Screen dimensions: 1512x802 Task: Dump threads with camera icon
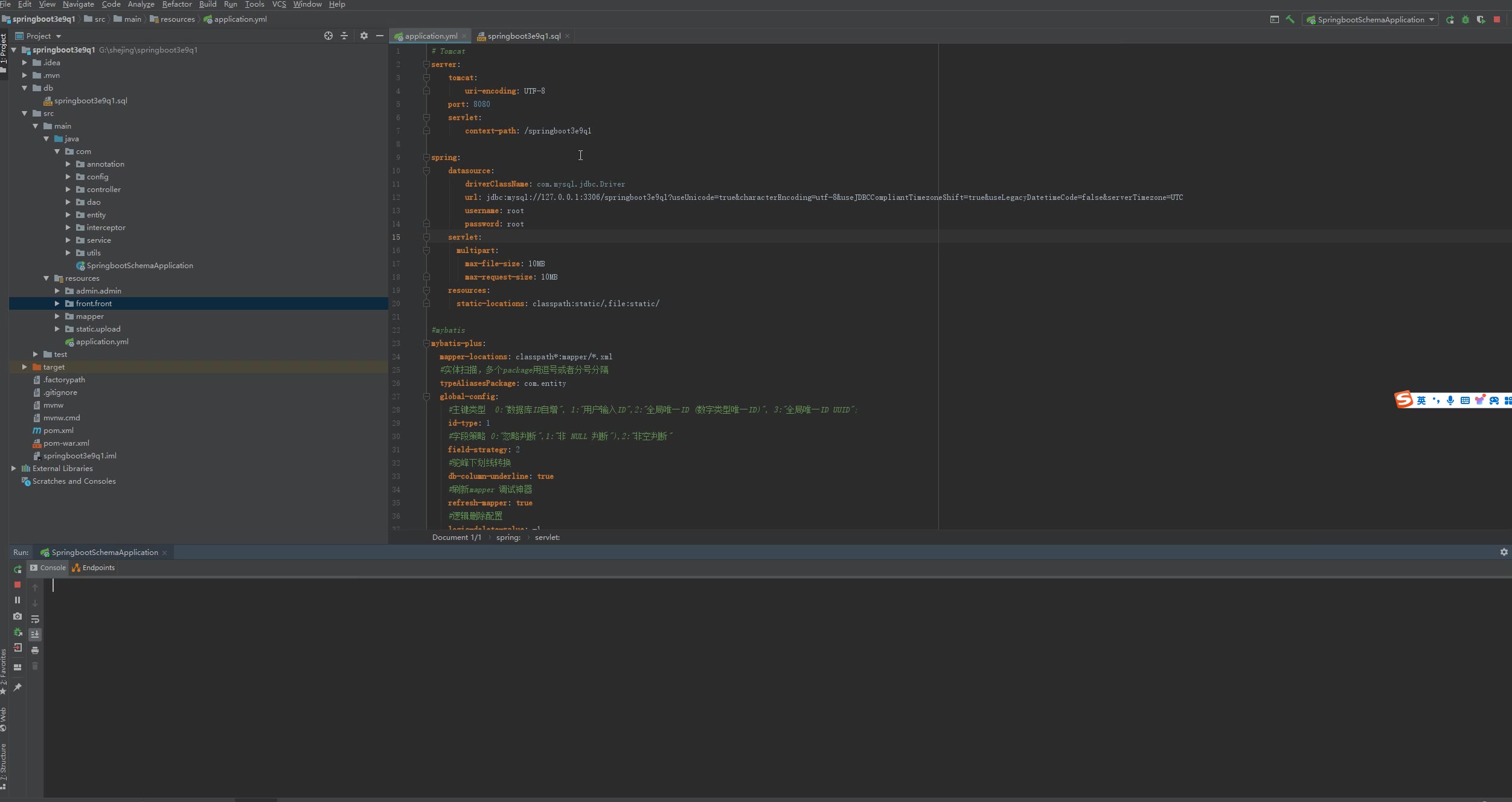coord(18,616)
